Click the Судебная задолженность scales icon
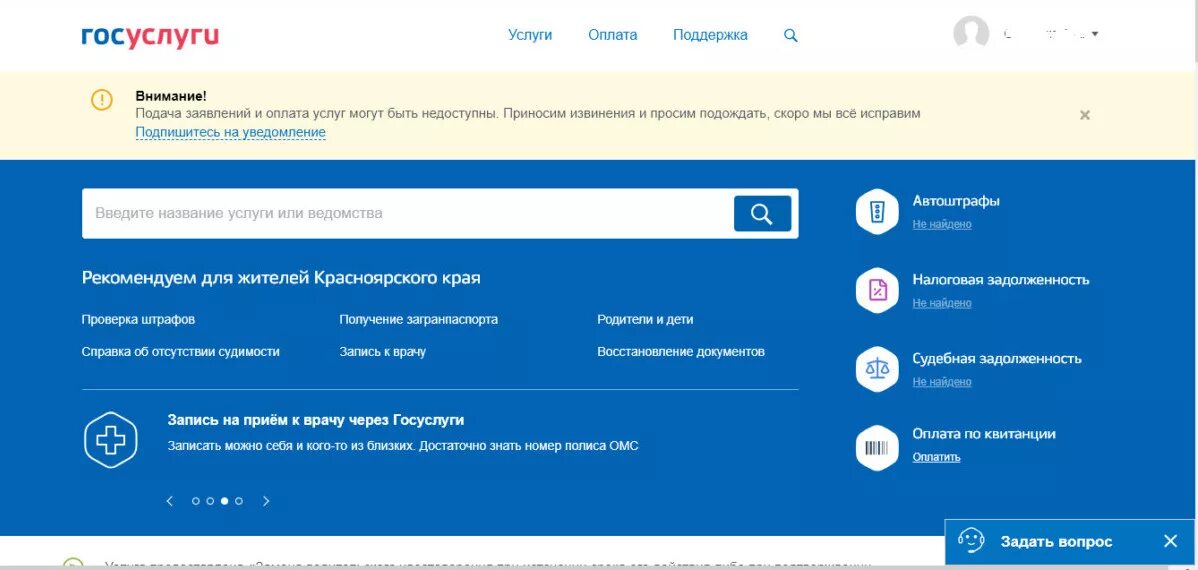Image resolution: width=1198 pixels, height=570 pixels. (x=877, y=369)
